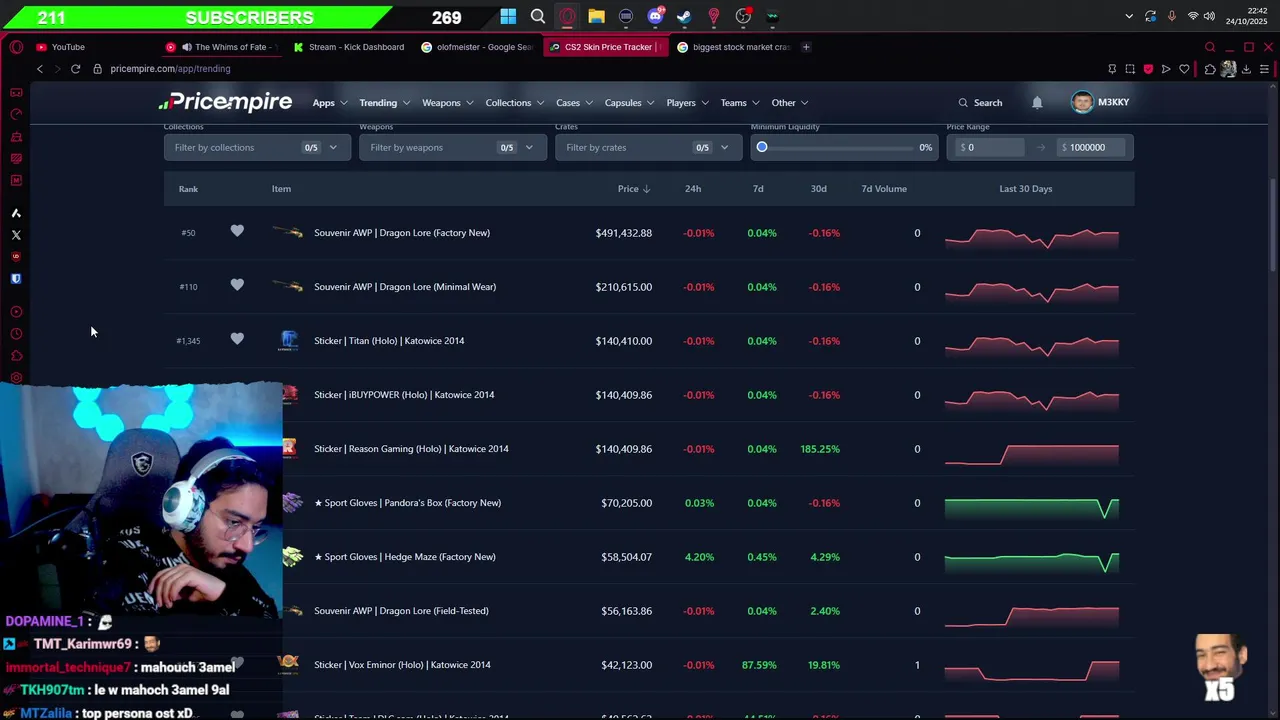Open Filter by collections dropdown

(x=257, y=147)
